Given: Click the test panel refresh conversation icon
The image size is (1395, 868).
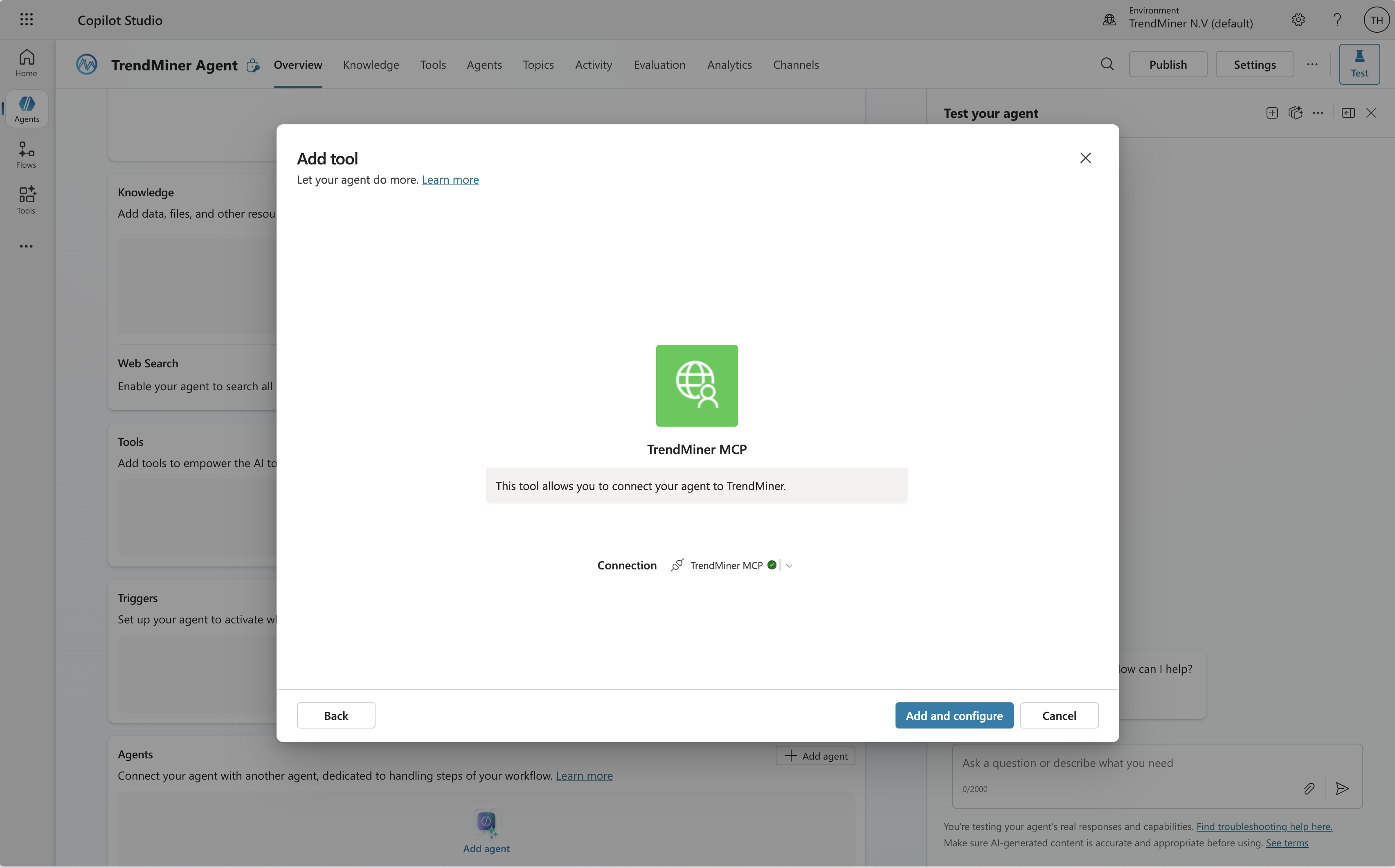Looking at the screenshot, I should click(1295, 113).
